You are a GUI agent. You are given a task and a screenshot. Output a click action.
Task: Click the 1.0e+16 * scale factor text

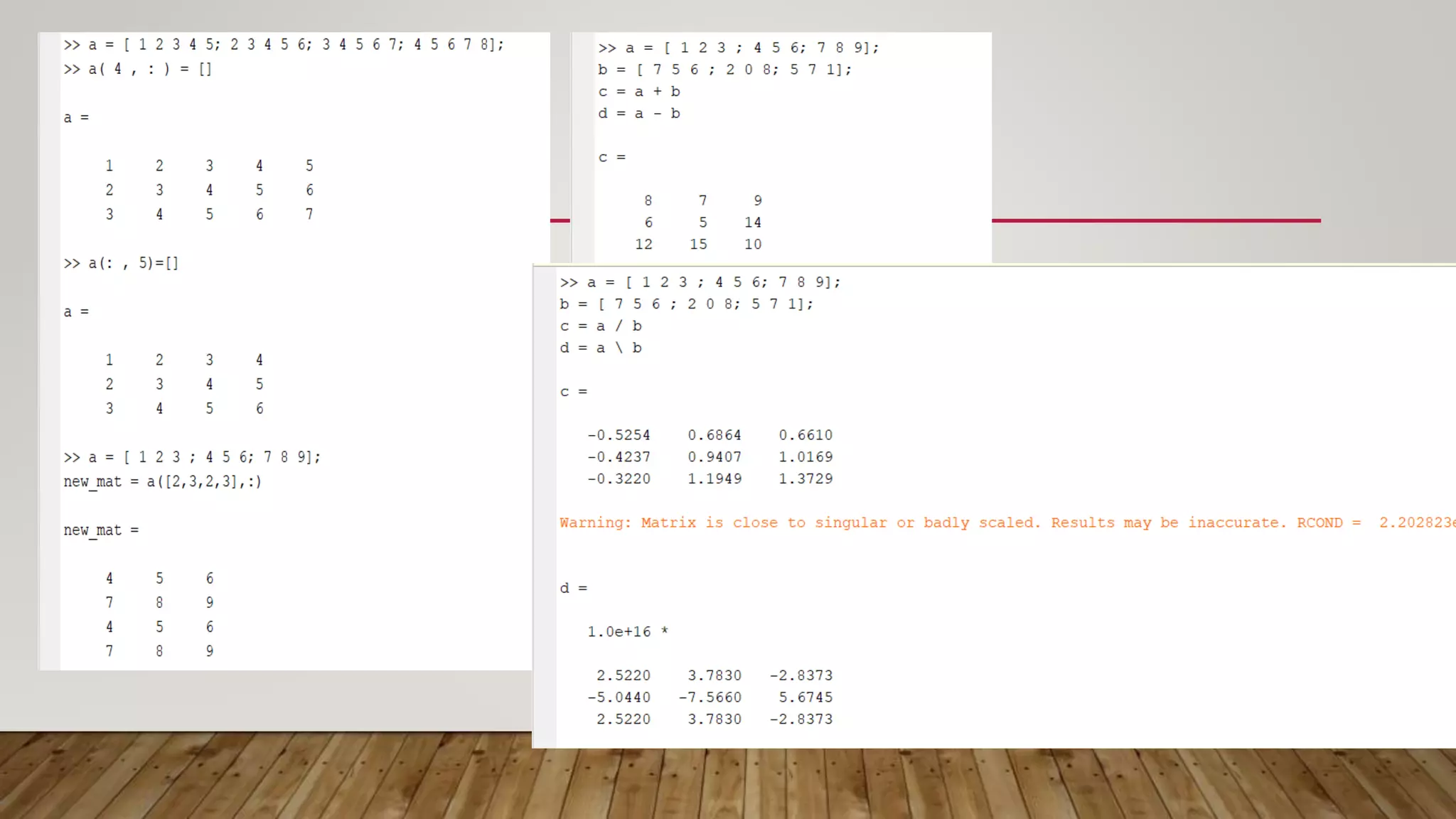click(627, 632)
